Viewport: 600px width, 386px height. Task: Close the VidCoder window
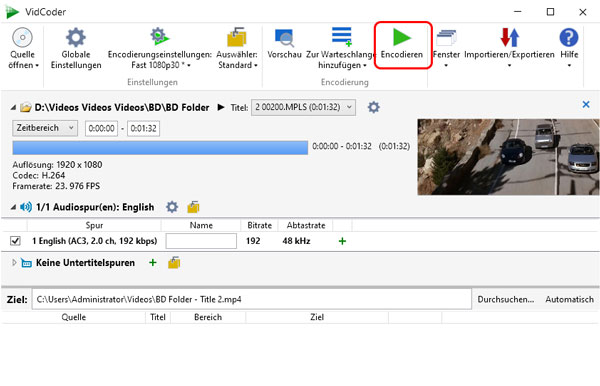(x=582, y=12)
